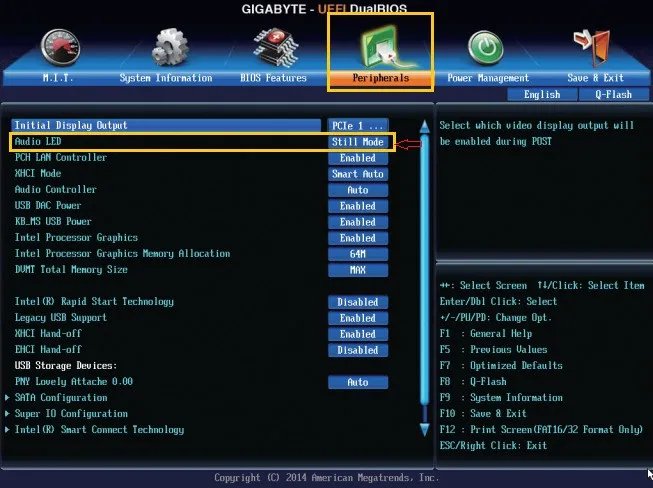Select the PNY Lovely Attache 0.00 label
Screen dimensions: 653x488
pyautogui.click(x=74, y=381)
